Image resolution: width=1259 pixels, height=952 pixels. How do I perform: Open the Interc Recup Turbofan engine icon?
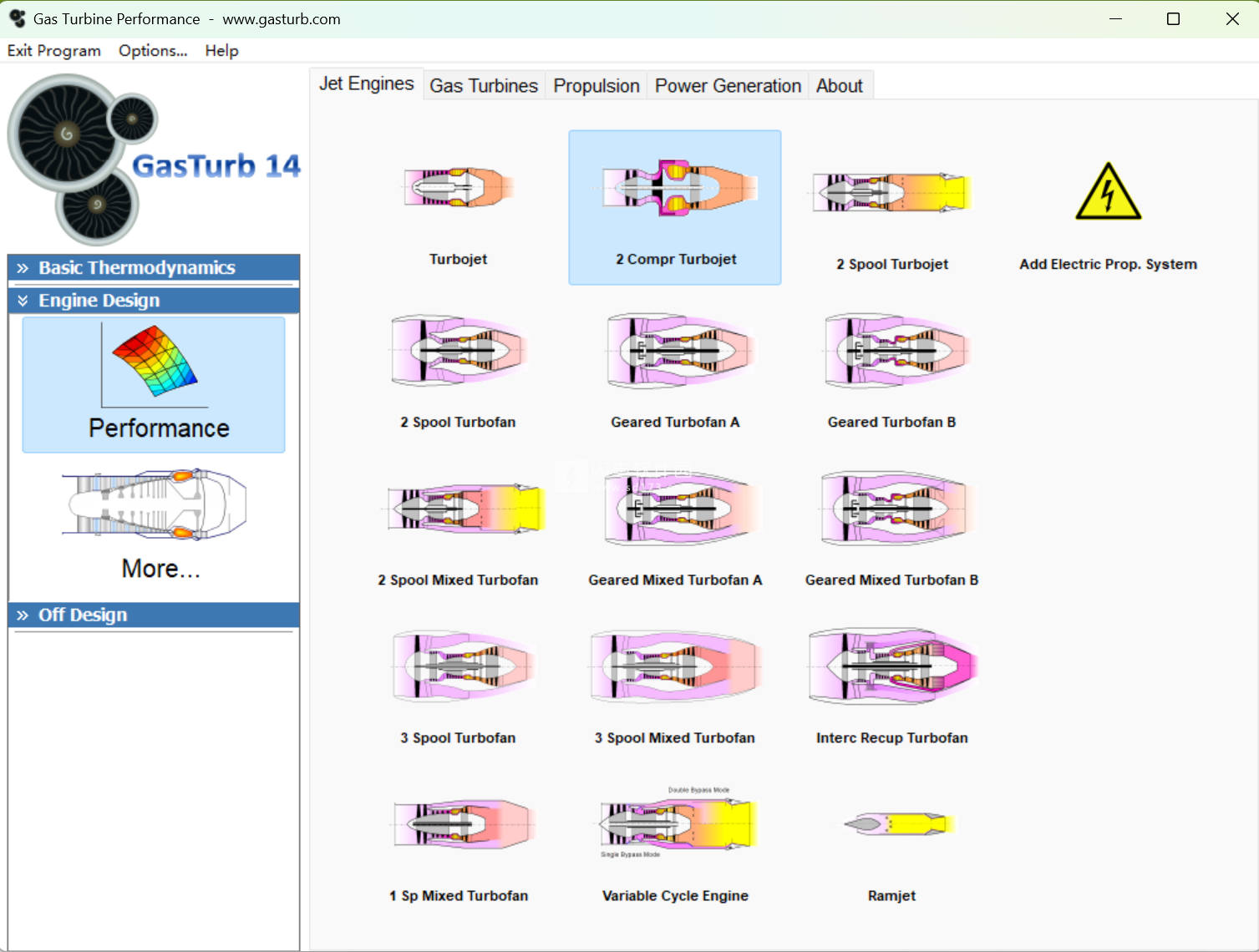892,666
